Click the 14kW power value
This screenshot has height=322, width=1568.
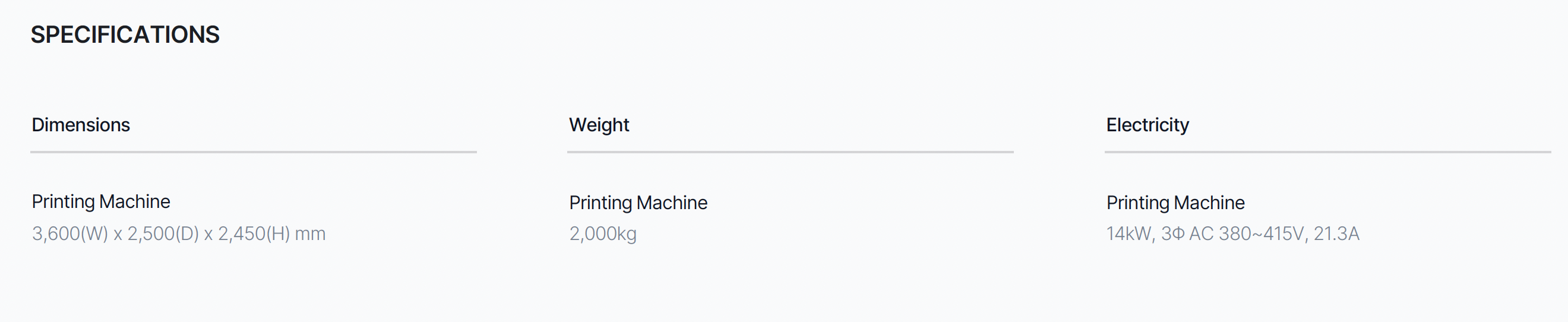(x=1130, y=233)
